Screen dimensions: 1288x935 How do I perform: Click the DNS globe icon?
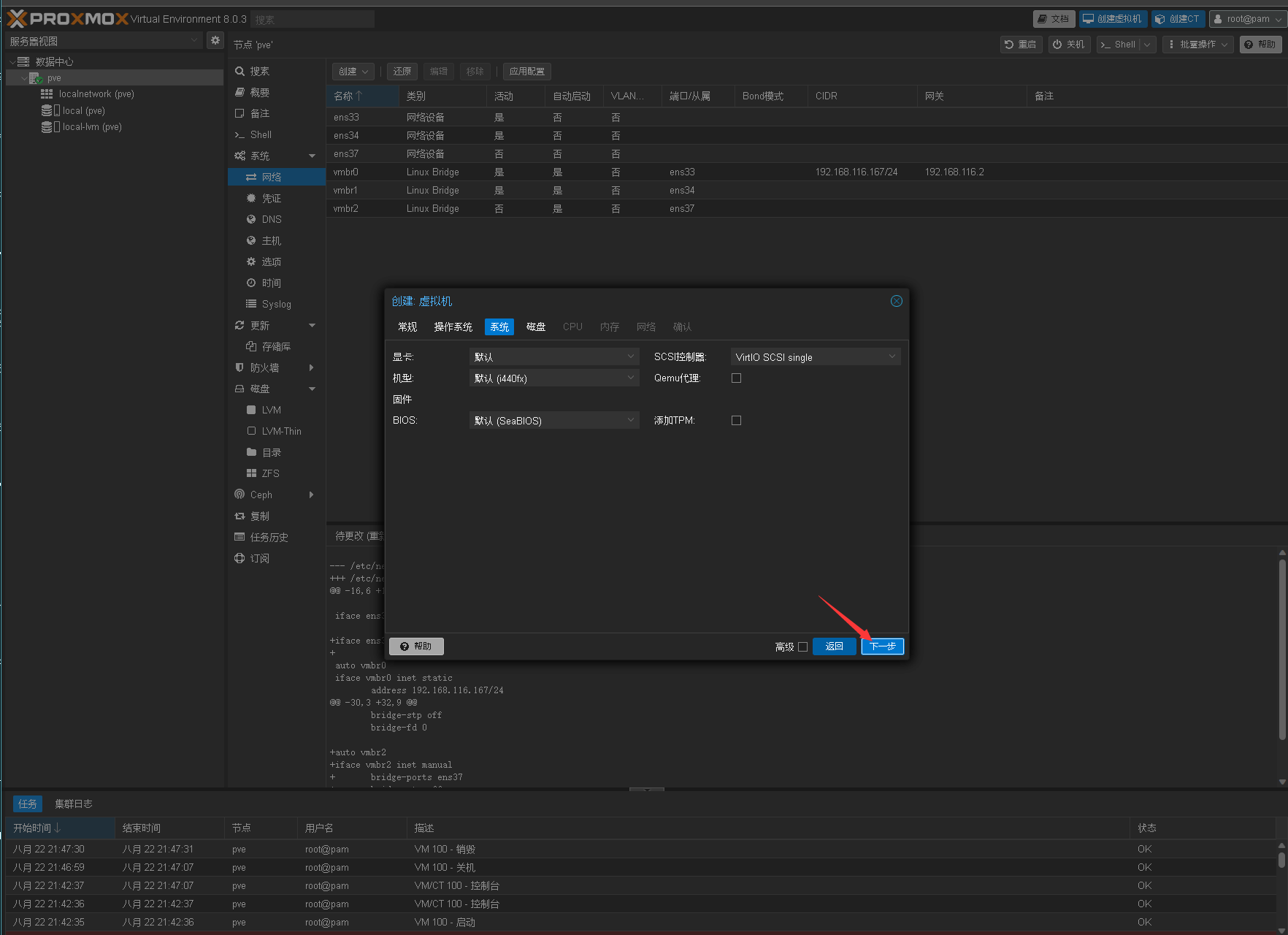tap(251, 219)
